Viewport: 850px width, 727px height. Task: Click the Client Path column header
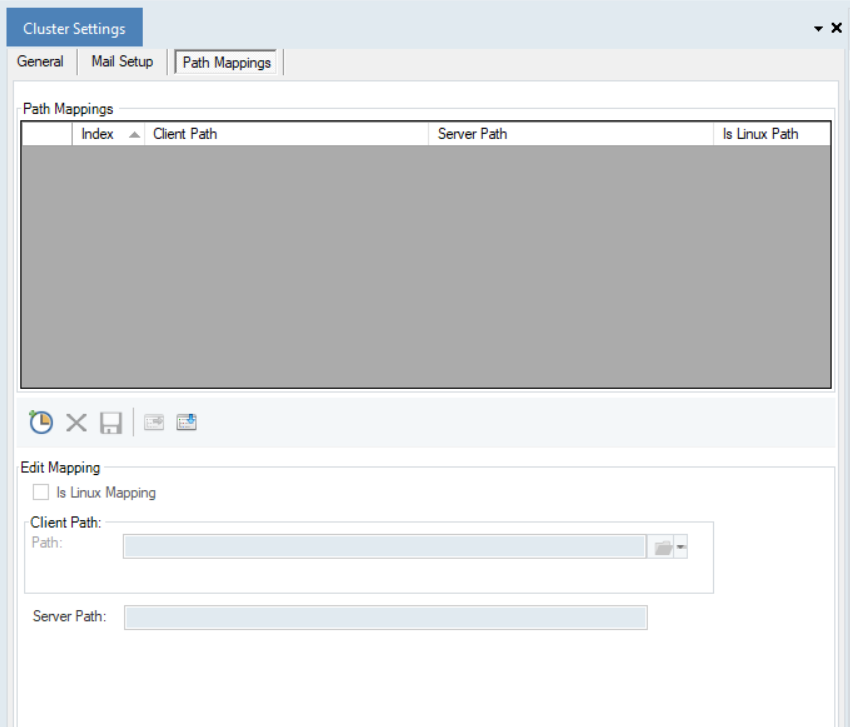click(286, 134)
